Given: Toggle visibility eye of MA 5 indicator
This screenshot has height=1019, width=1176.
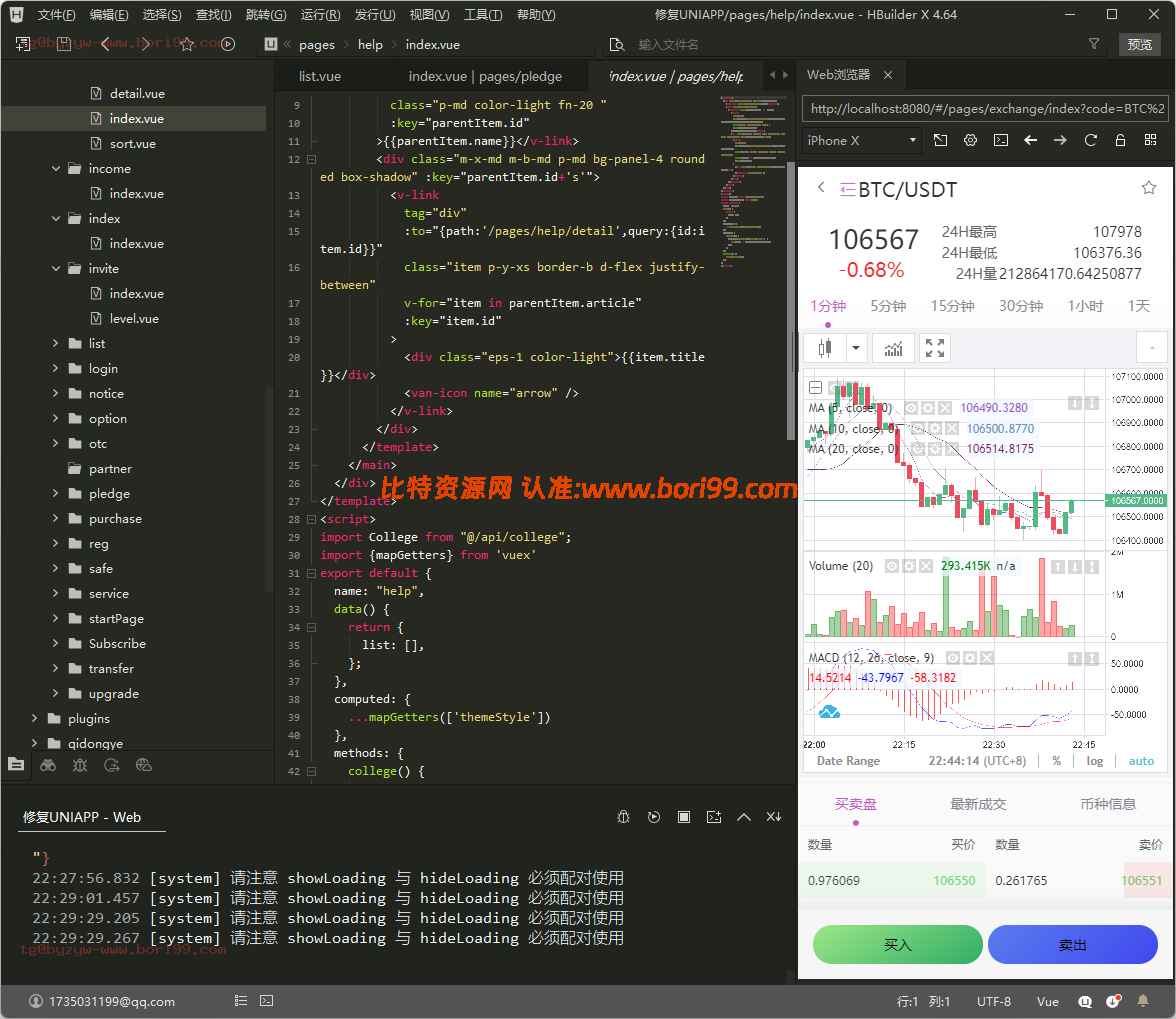Looking at the screenshot, I should [x=911, y=408].
